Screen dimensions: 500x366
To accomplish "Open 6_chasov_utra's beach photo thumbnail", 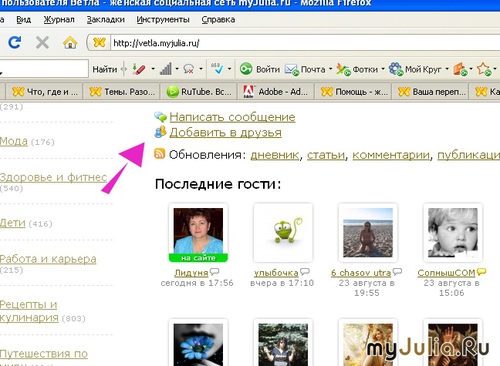I will tap(368, 233).
